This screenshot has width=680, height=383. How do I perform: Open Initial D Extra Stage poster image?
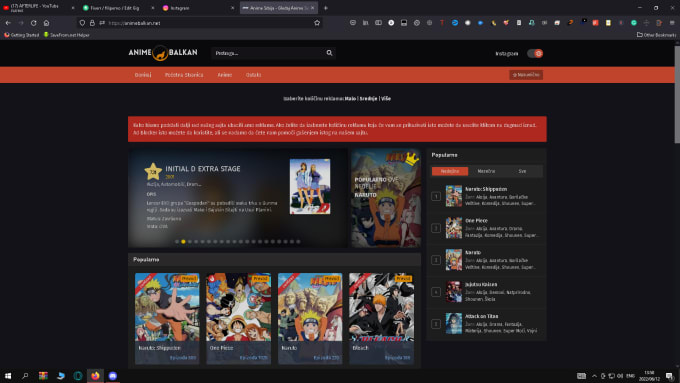[x=310, y=186]
